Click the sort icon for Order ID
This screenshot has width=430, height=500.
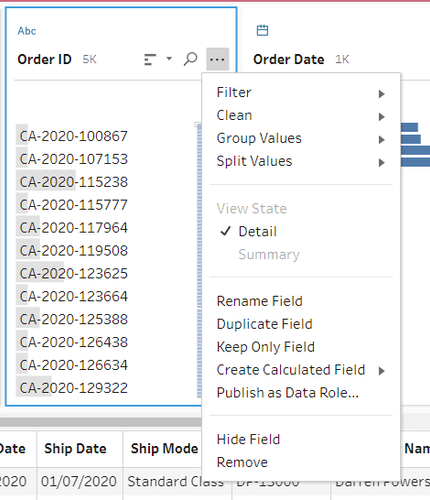(x=150, y=60)
